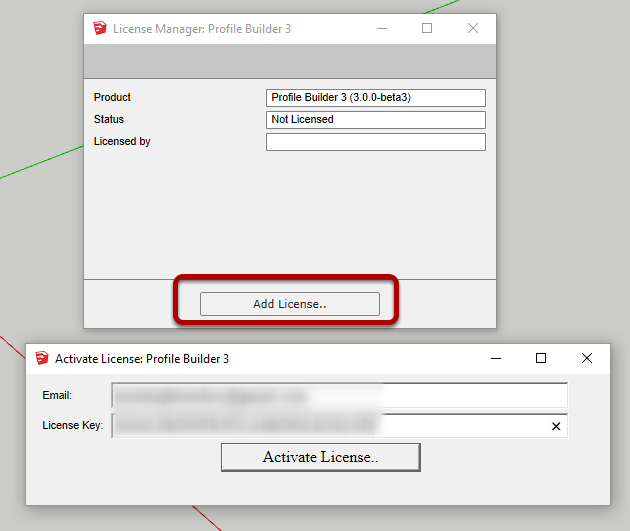
Task: Minimize the Activate License window
Action: (x=495, y=358)
